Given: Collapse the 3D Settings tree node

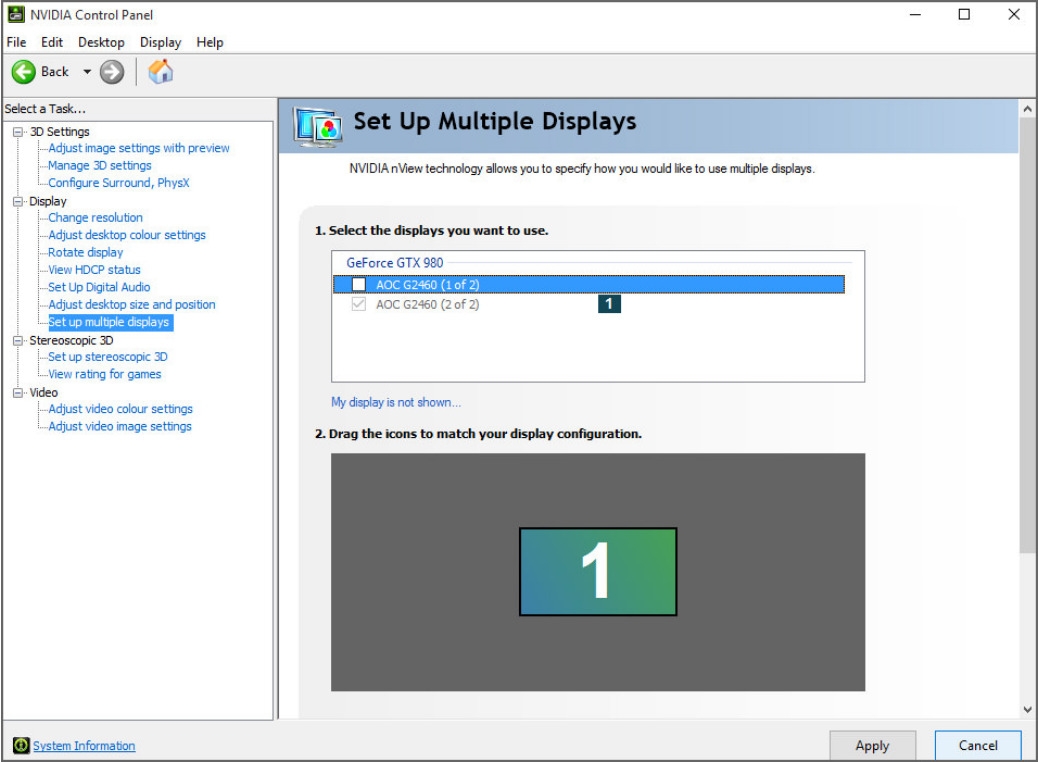Looking at the screenshot, I should tap(18, 132).
